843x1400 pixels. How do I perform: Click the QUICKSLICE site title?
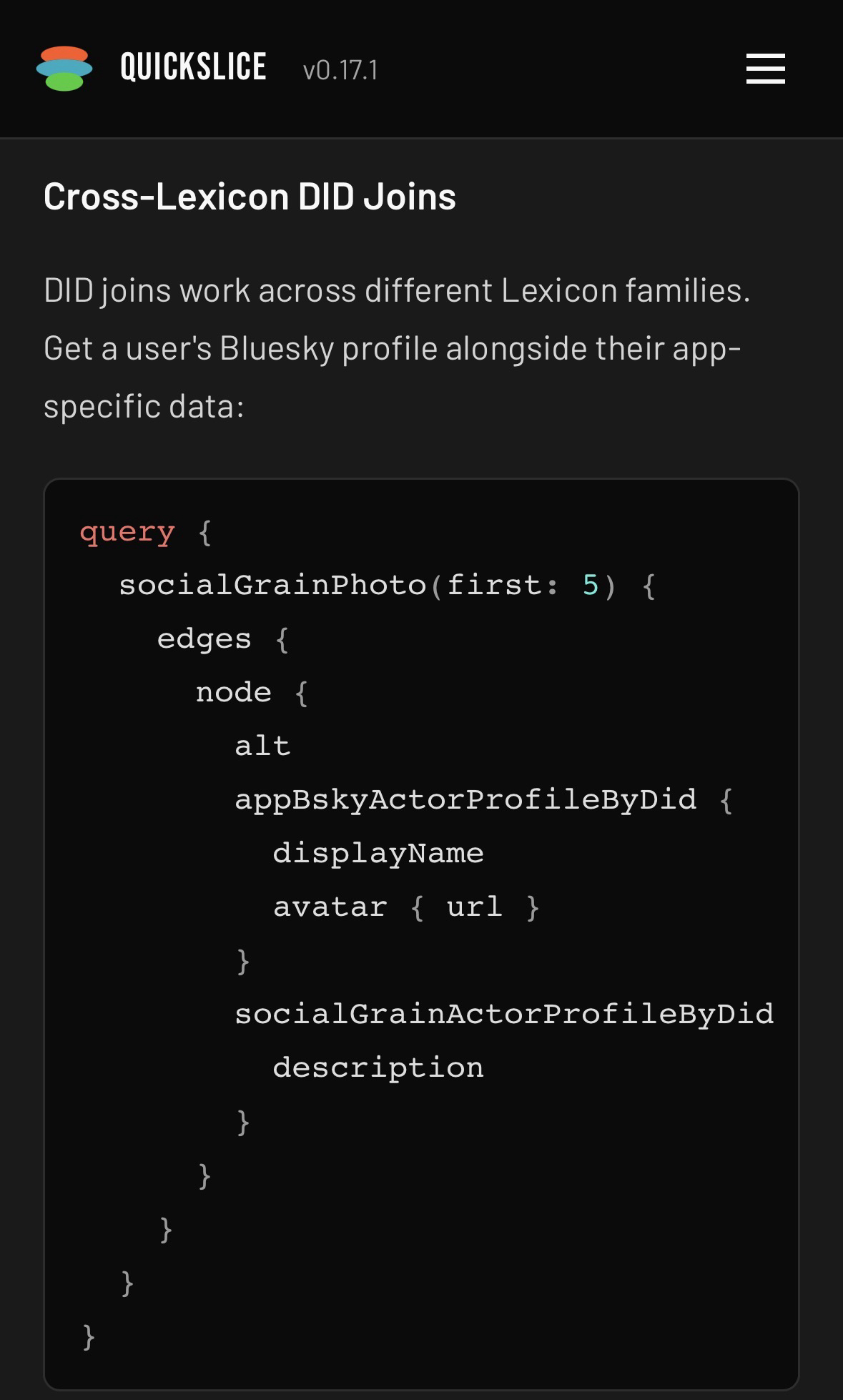(193, 67)
